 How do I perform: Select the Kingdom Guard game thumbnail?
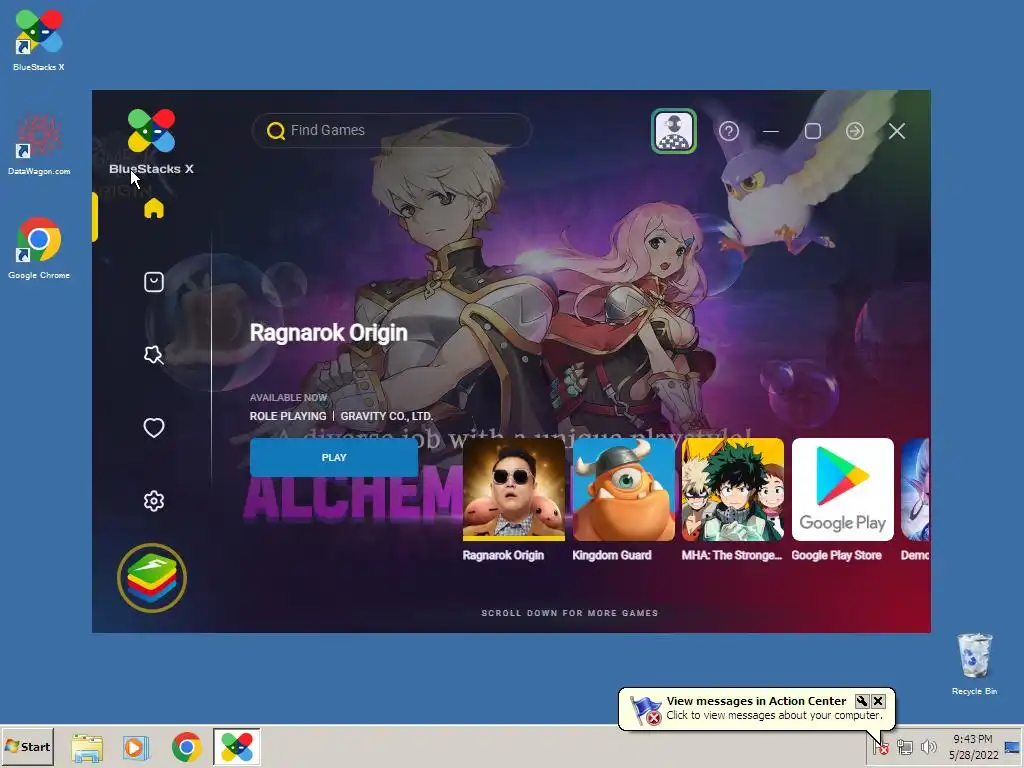(x=624, y=490)
